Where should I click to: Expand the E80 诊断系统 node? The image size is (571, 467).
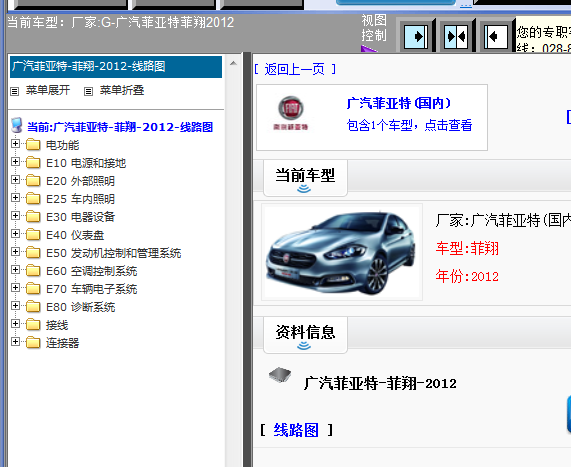point(15,305)
